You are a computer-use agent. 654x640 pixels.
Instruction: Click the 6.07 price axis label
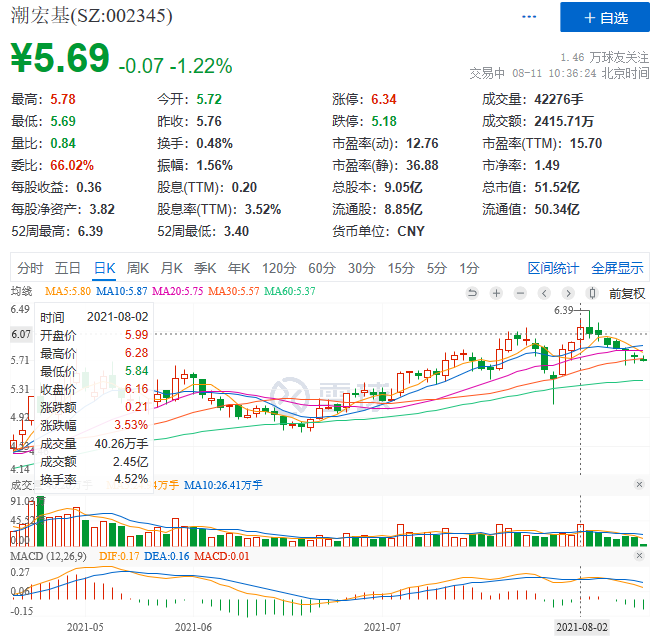[x=21, y=334]
